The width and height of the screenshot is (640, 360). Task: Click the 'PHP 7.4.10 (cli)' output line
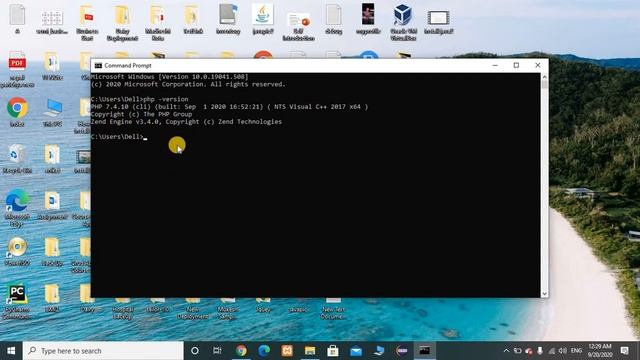(229, 107)
